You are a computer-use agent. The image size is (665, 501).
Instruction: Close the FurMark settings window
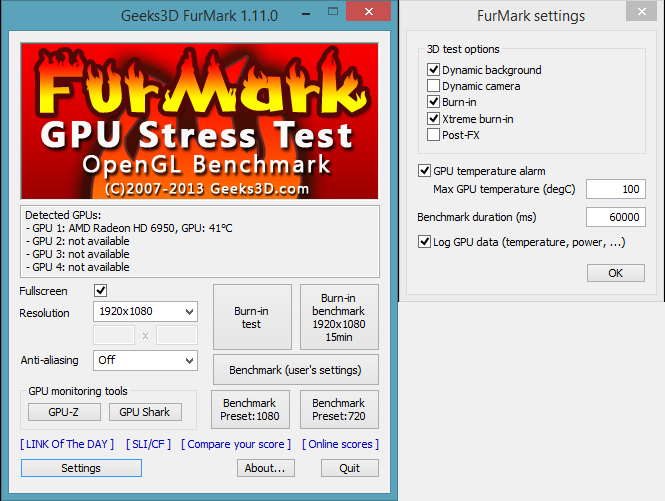pos(642,11)
